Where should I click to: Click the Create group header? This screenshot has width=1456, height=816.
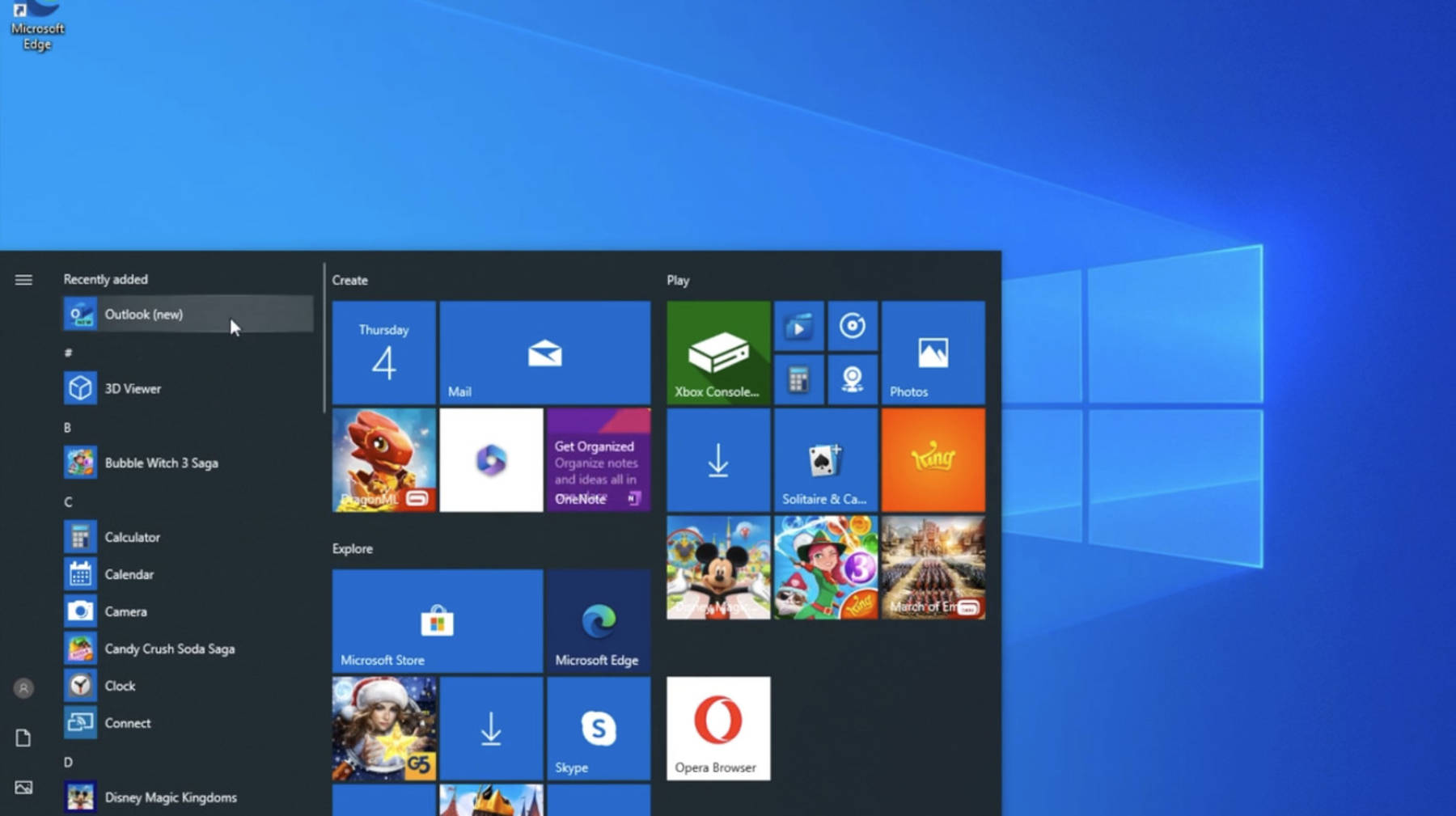pos(349,281)
